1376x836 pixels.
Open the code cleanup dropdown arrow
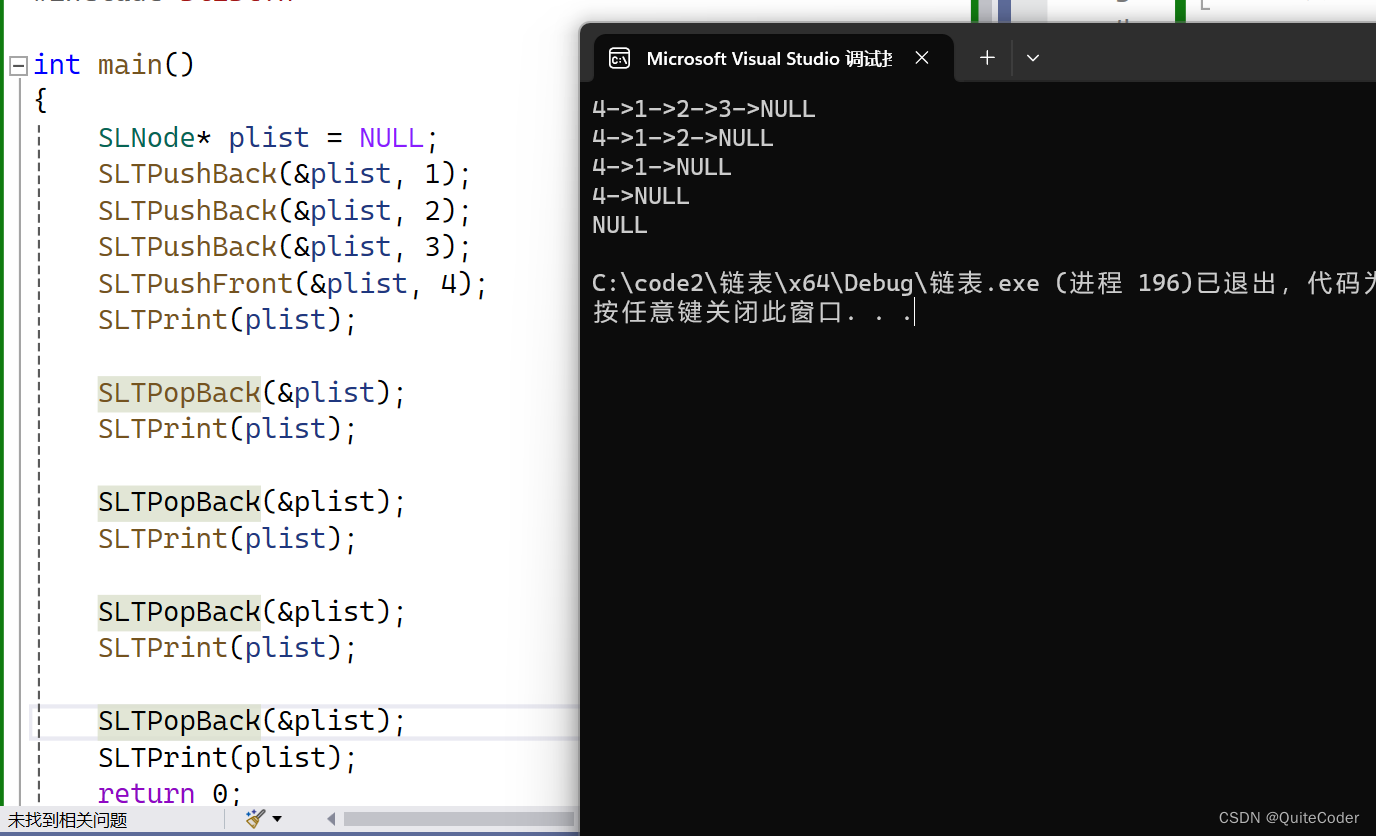pyautogui.click(x=277, y=819)
